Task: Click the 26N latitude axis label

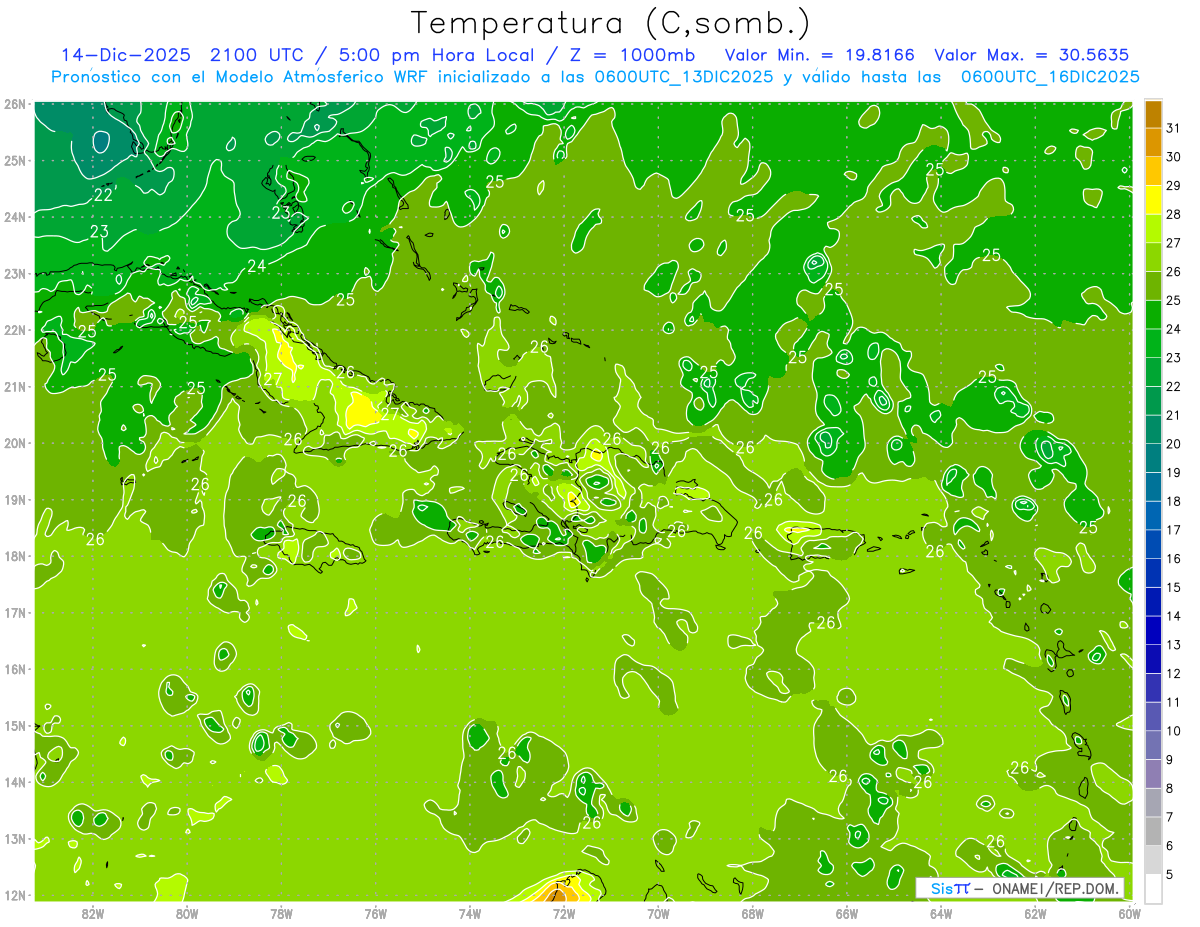Action: click(x=14, y=104)
